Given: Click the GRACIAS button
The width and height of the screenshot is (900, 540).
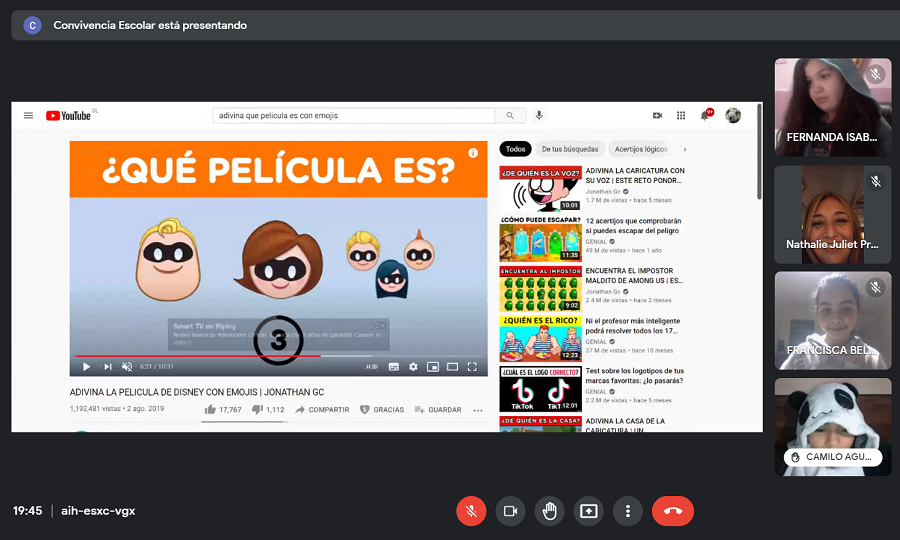Looking at the screenshot, I should click(x=382, y=410).
